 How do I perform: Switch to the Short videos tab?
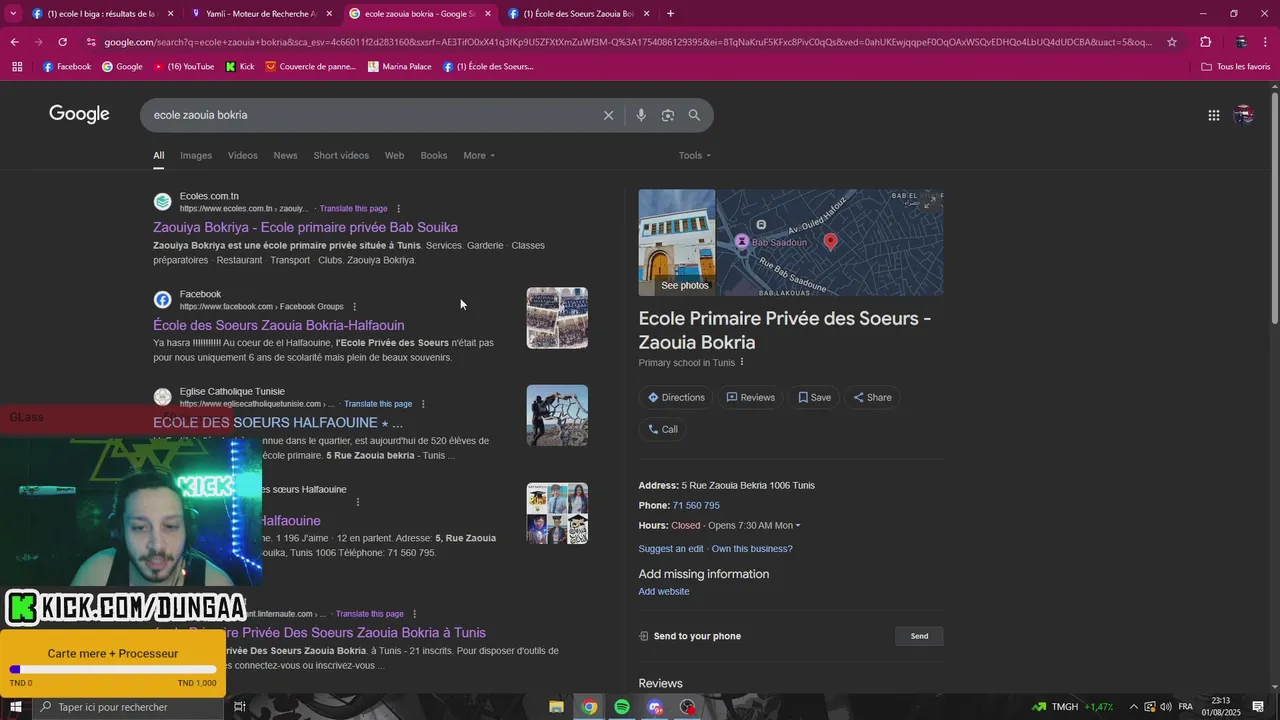[341, 155]
